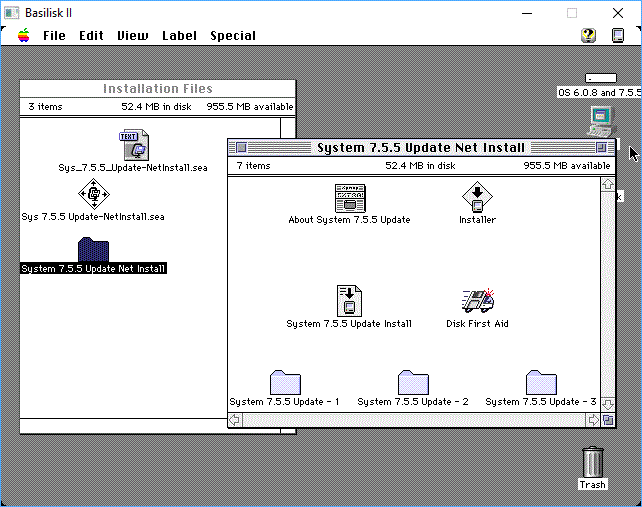642x507 pixels.
Task: Click the 'OS 6.0.8 and 7.5.5' disk label
Action: (x=599, y=93)
